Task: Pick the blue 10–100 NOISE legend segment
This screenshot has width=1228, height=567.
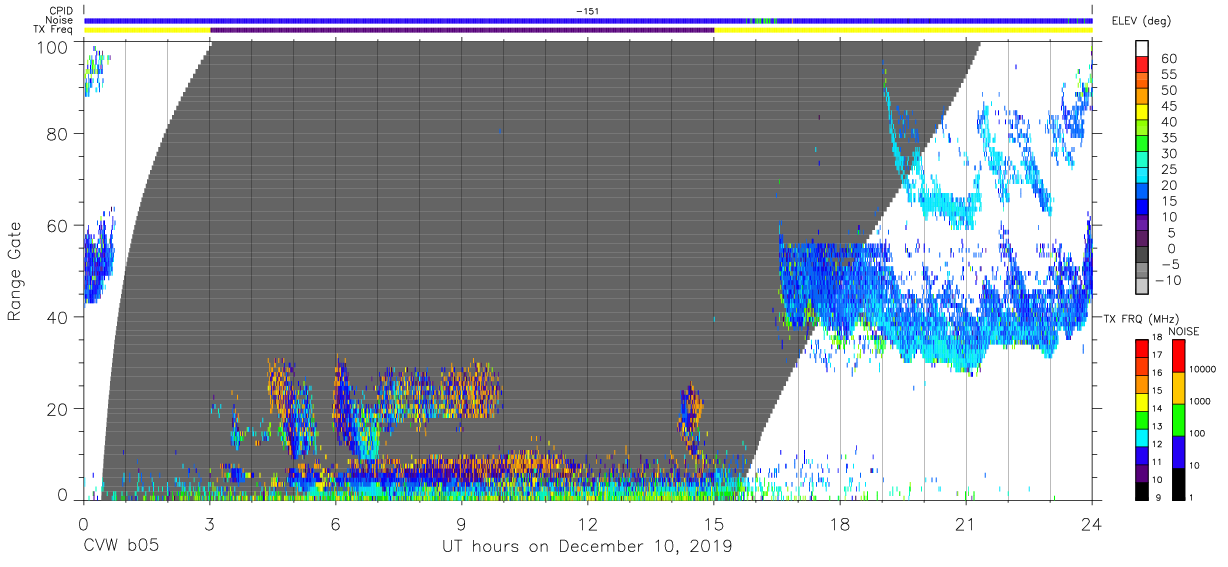Action: point(1179,450)
